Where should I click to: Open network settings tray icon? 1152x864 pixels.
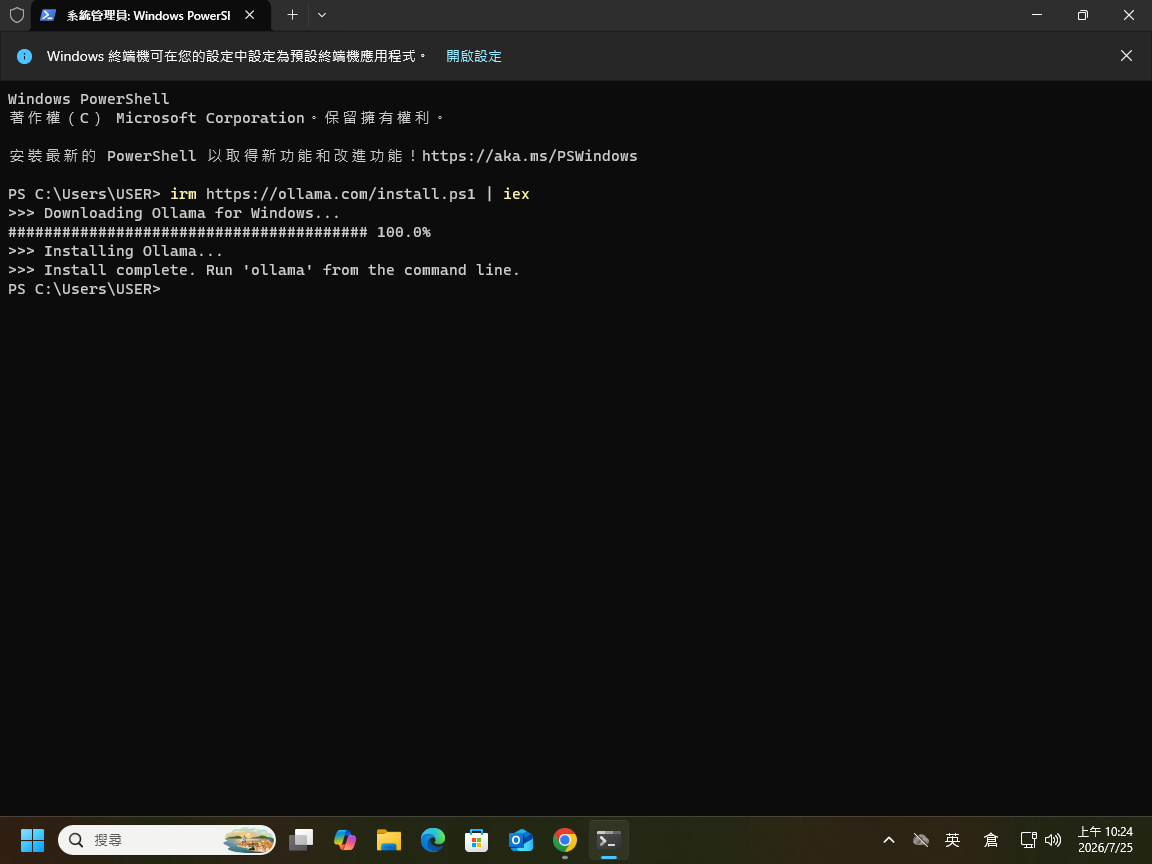[x=1029, y=840]
